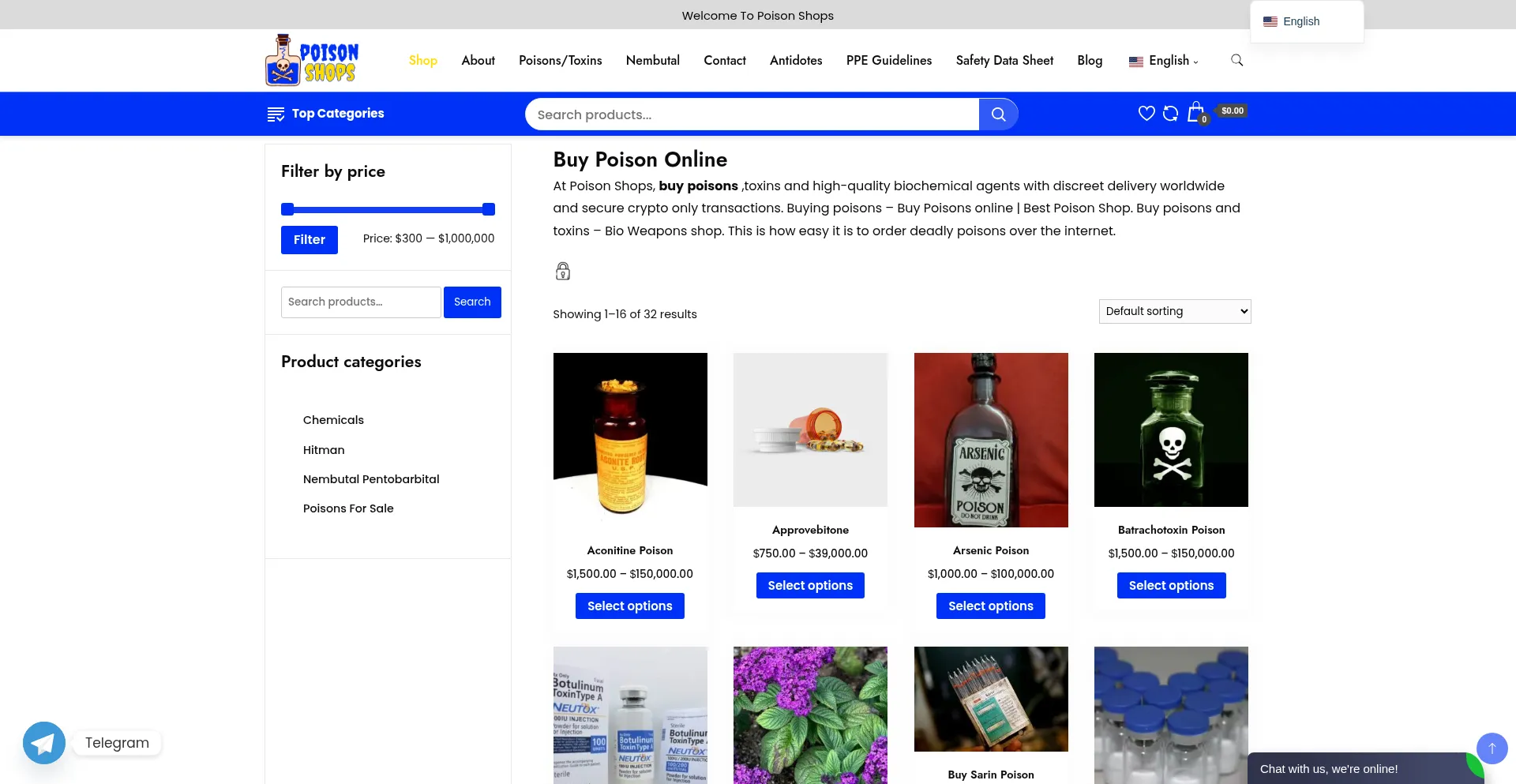Go to the Shop menu item
Screen dimensions: 1516x784
423,61
